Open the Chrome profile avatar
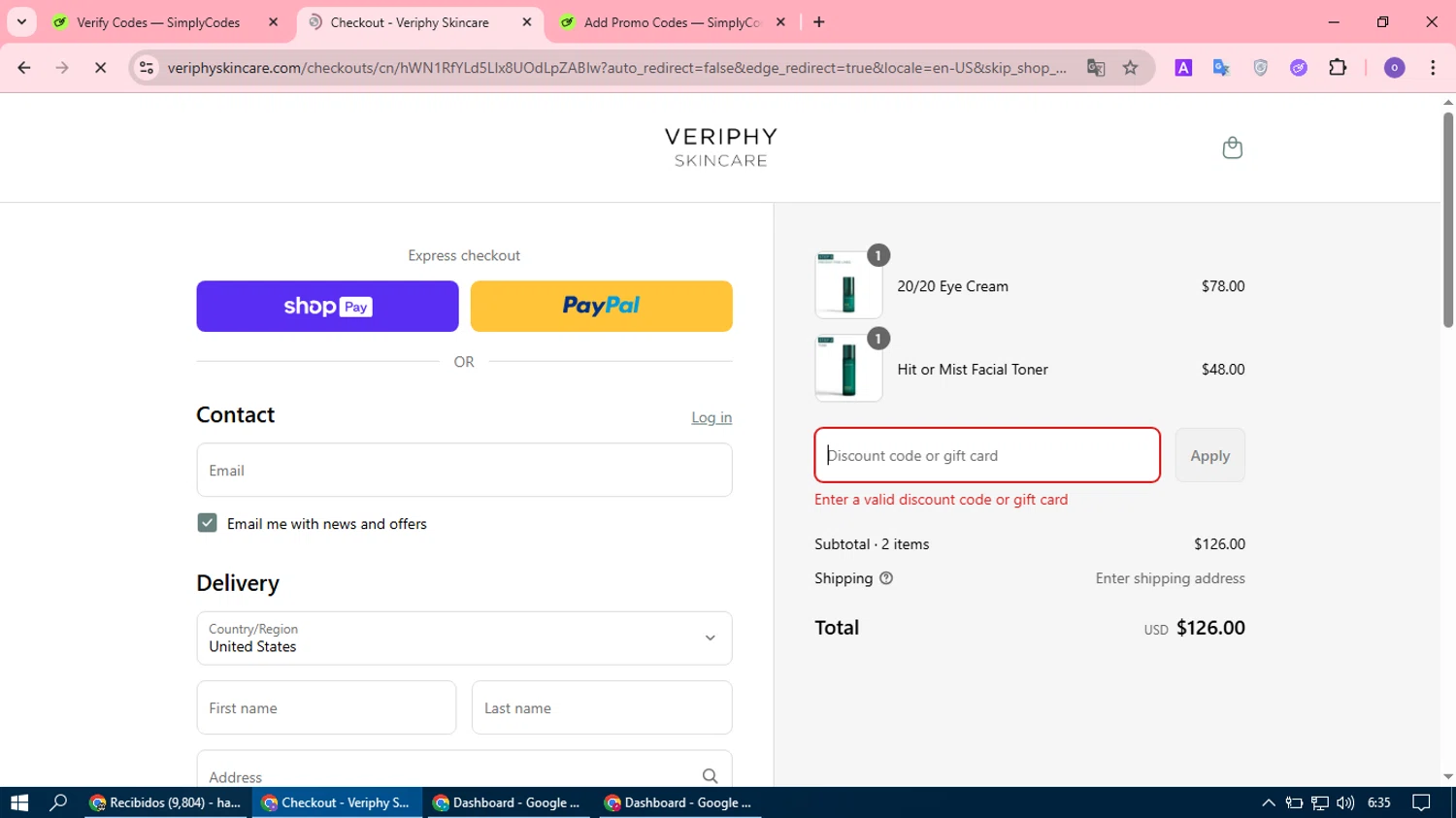The image size is (1456, 818). (1394, 68)
